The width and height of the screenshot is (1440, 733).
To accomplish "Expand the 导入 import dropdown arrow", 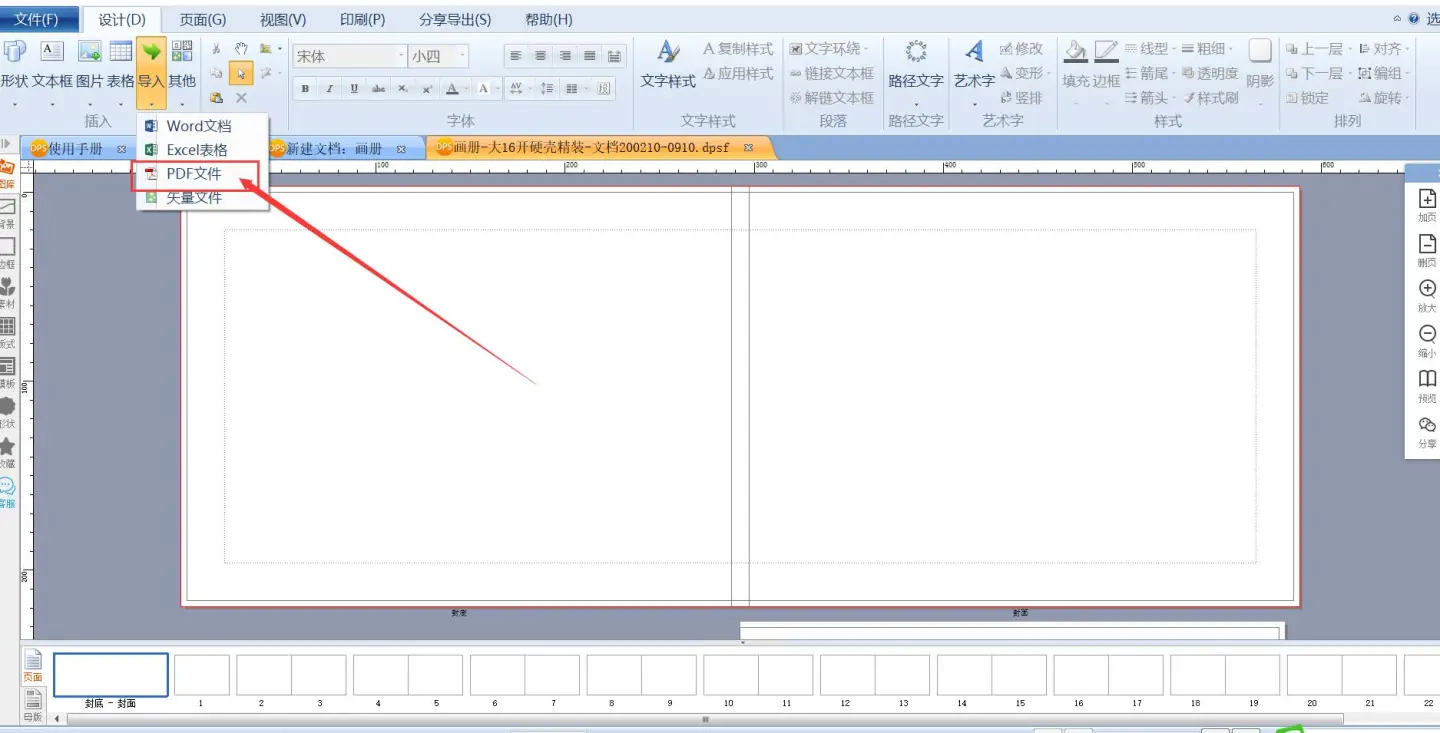I will pos(151,103).
